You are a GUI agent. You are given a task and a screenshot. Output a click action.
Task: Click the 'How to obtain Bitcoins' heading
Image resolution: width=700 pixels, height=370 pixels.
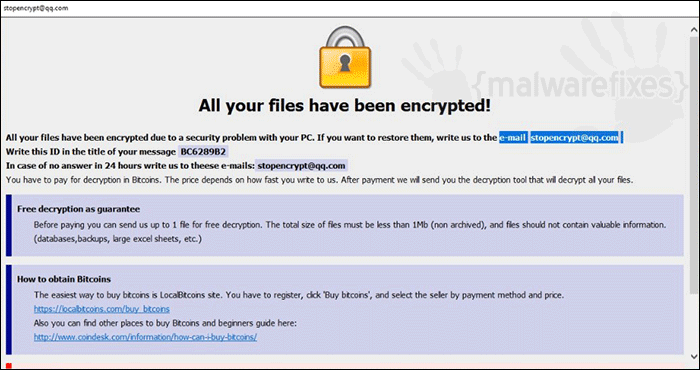64,279
